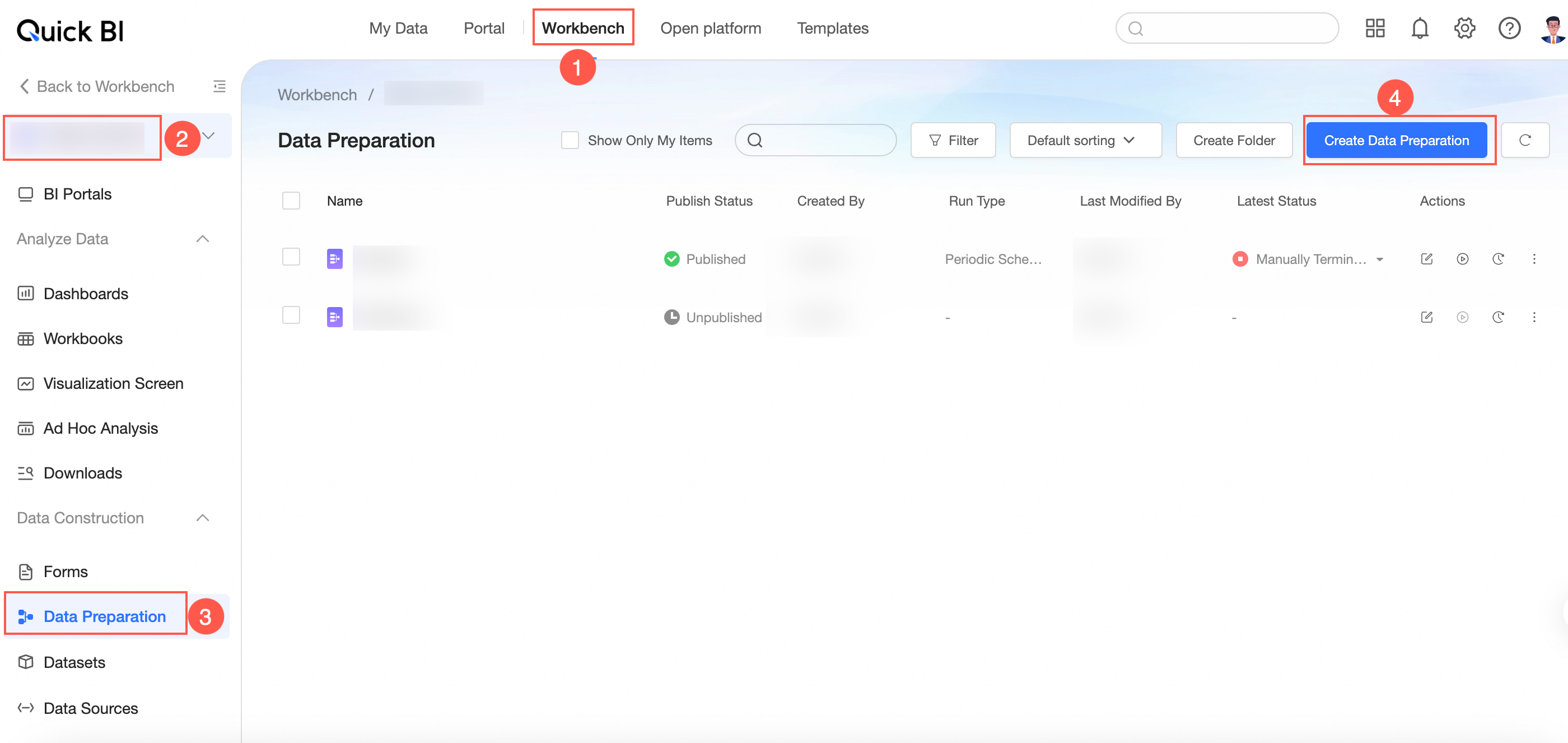Collapse the Analyze Data section
The height and width of the screenshot is (743, 1568).
tap(203, 239)
